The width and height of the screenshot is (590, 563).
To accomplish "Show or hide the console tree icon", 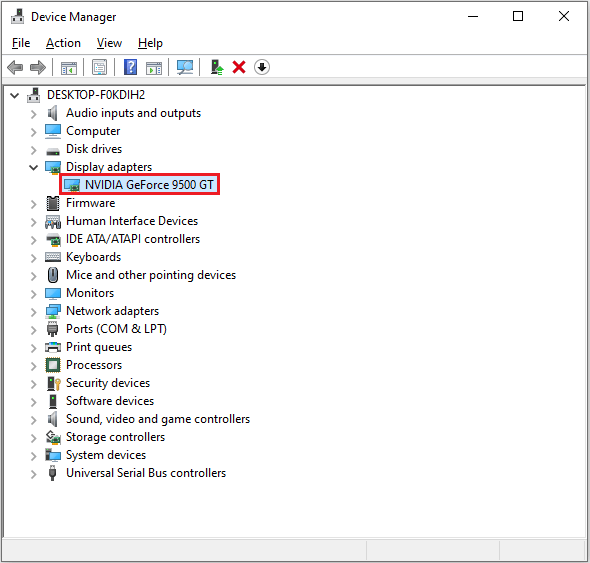I will pos(69,68).
